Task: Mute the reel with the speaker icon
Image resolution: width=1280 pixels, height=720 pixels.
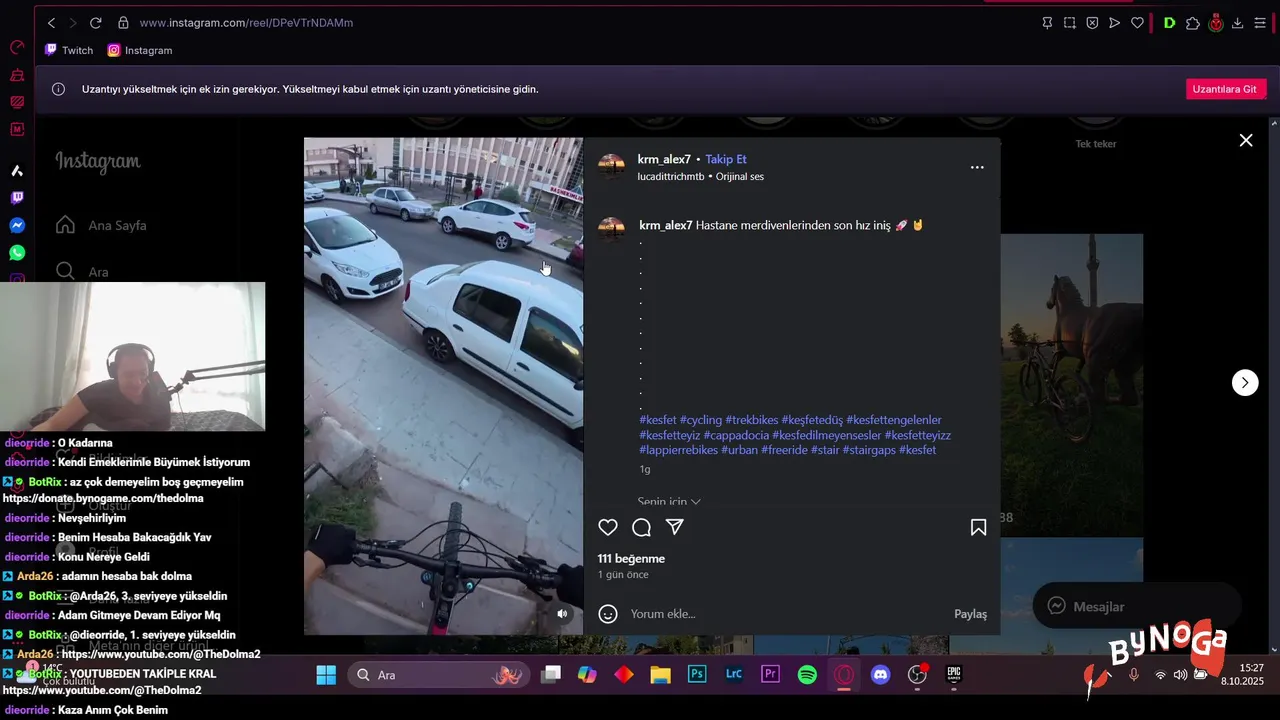Action: click(562, 614)
